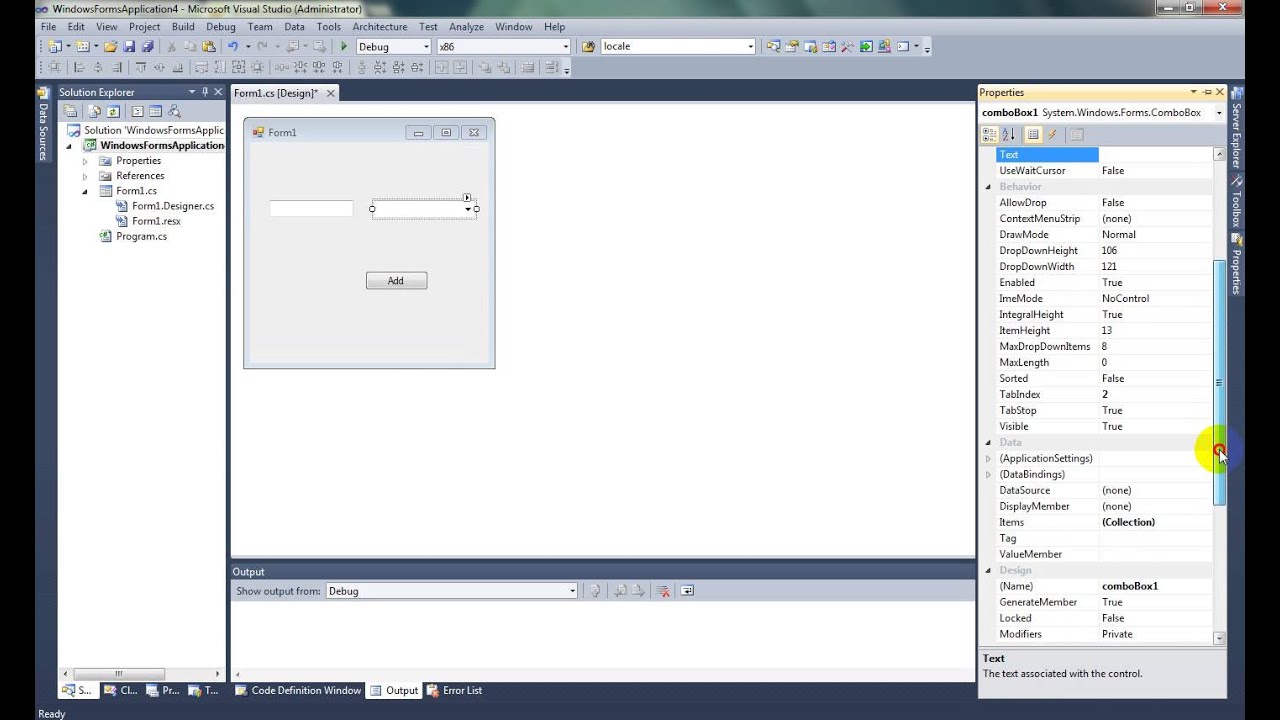This screenshot has height=720, width=1280.
Task: Click the Save All icon
Action: (x=148, y=46)
